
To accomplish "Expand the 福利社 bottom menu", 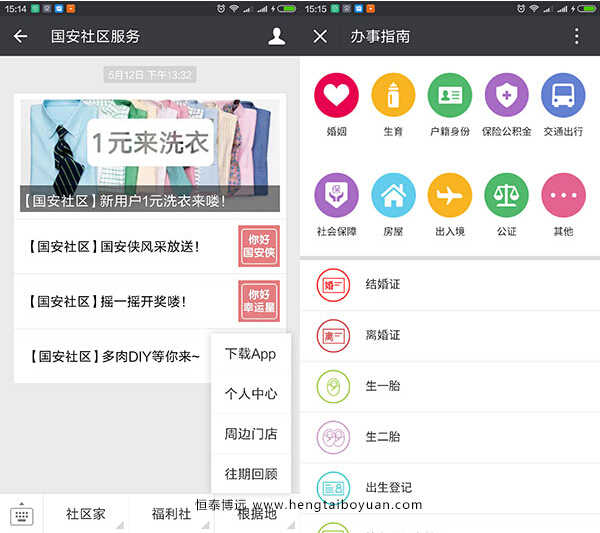I will [171, 514].
